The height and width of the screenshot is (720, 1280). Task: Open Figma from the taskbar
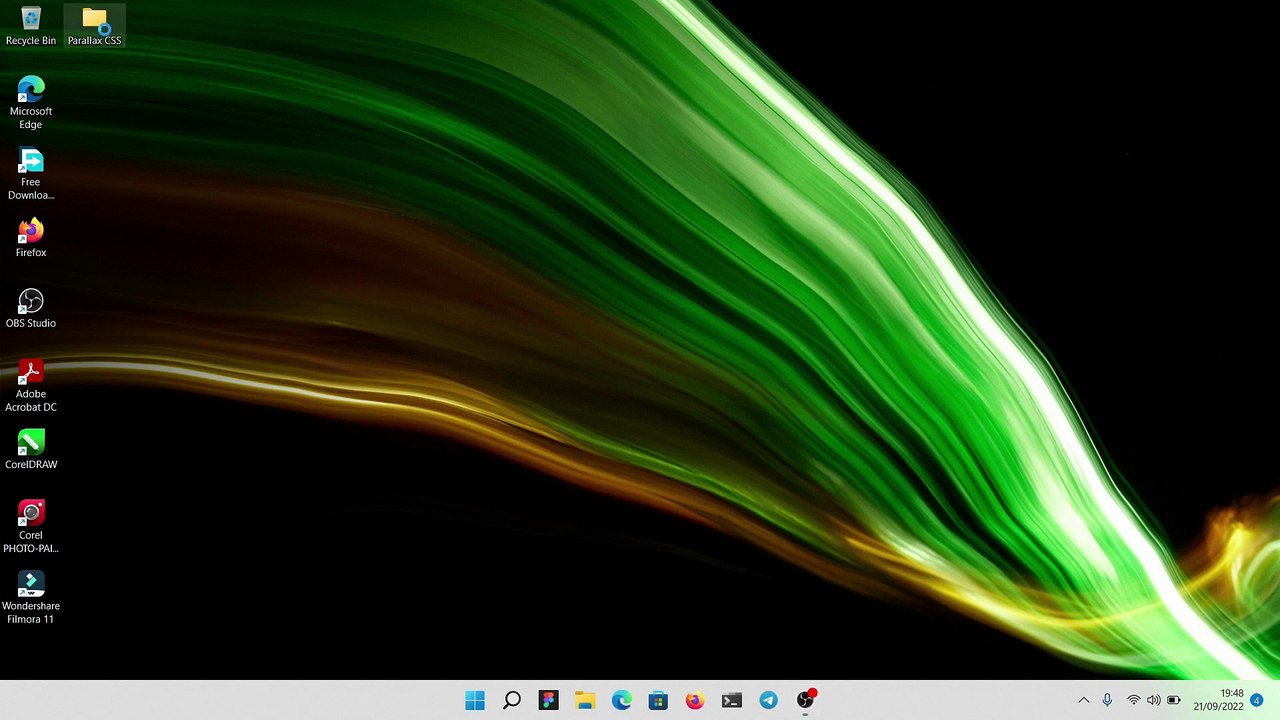[548, 700]
